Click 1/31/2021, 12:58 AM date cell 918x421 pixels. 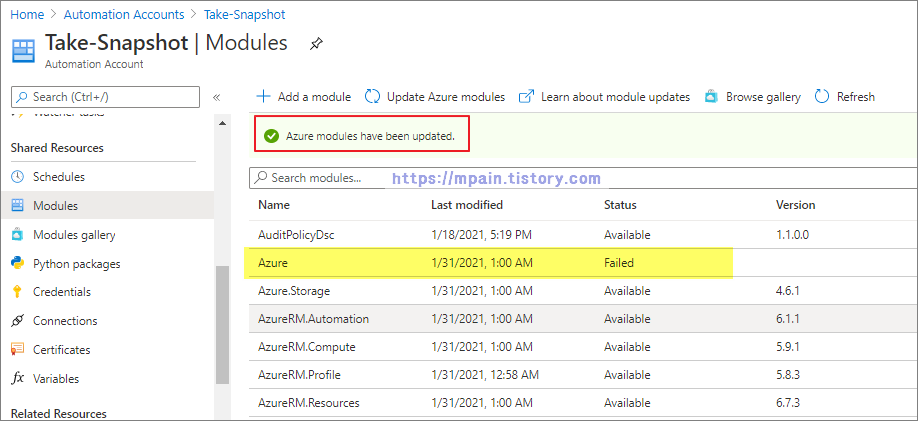(485, 375)
